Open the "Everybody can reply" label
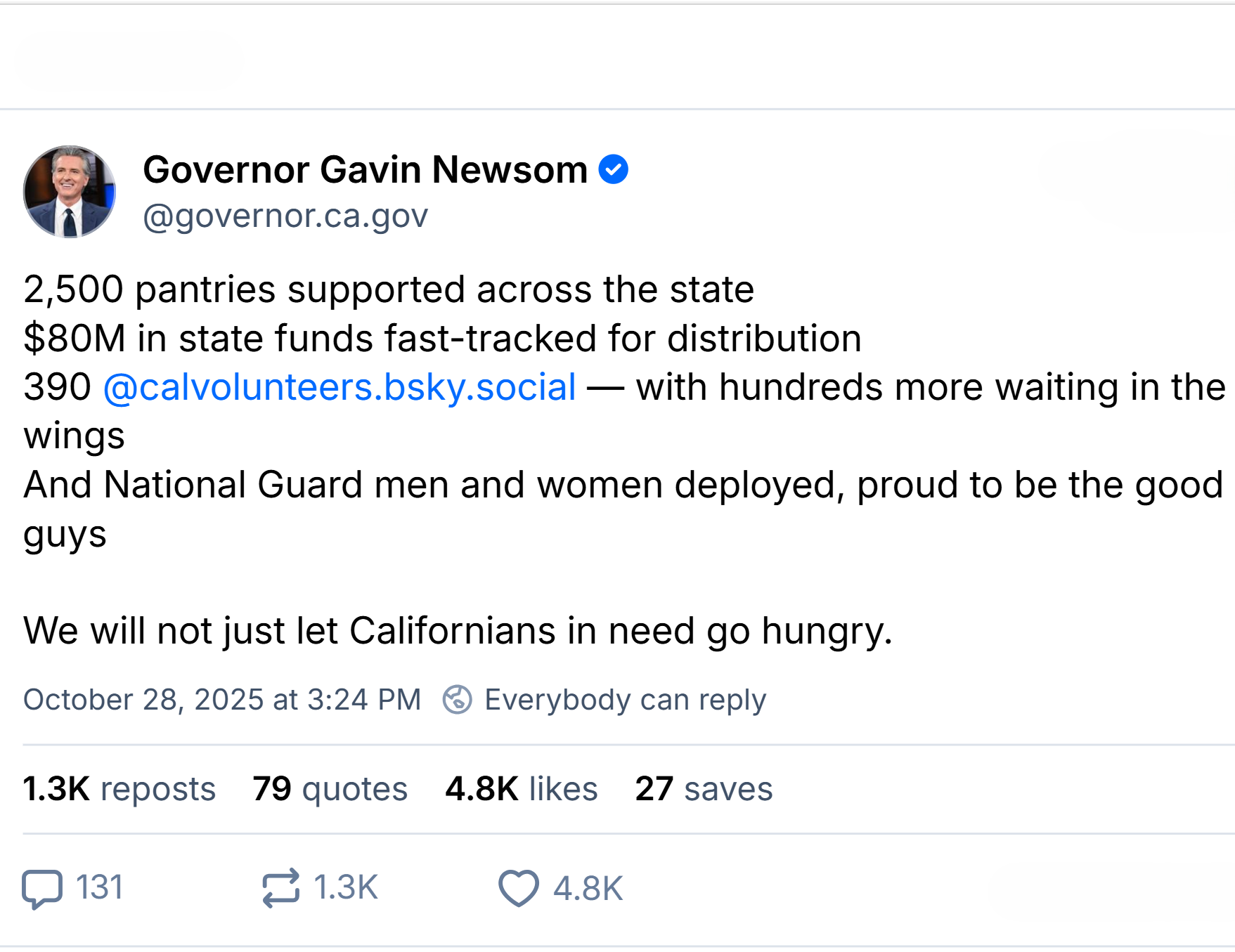1235x952 pixels. (625, 700)
